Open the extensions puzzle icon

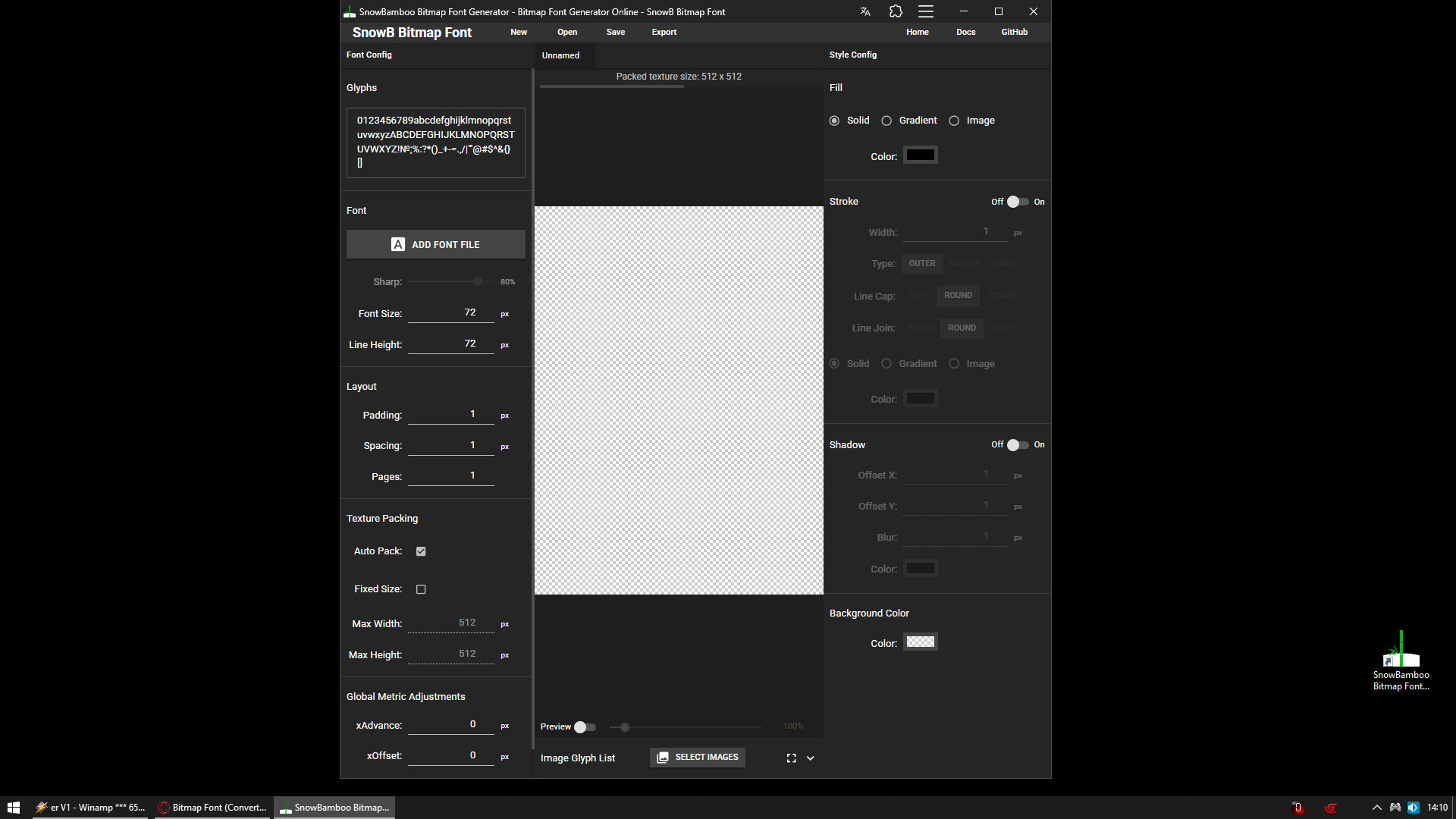tap(896, 11)
